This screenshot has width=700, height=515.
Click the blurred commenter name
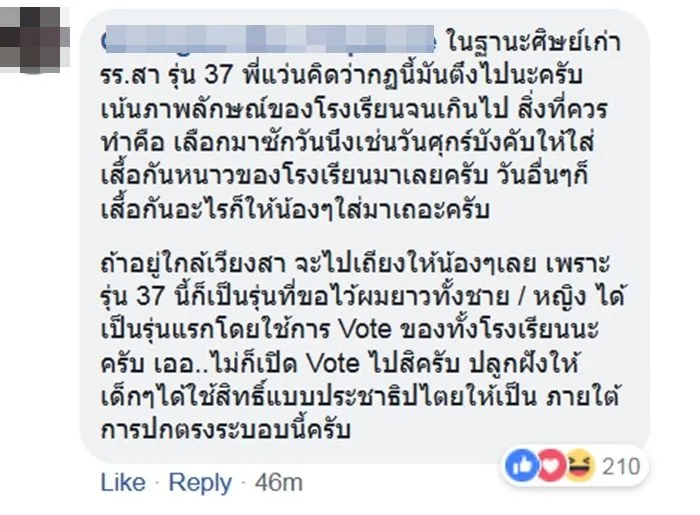269,43
